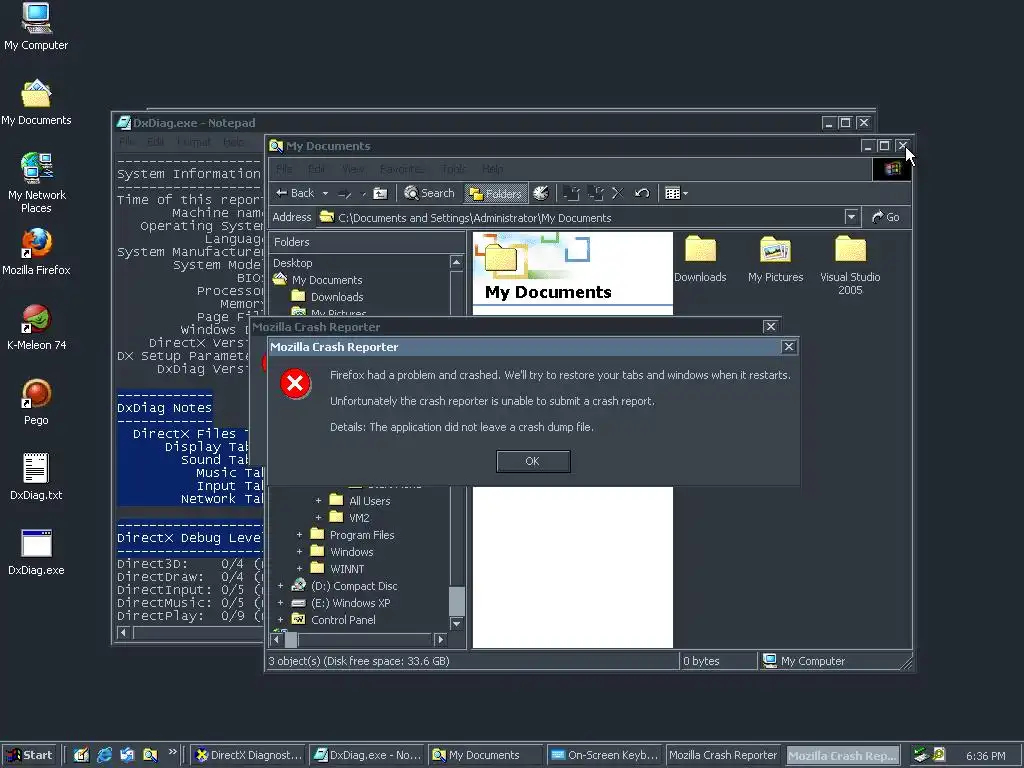Launch Internet Explorer from quick launch
The height and width of the screenshot is (768, 1024).
pyautogui.click(x=104, y=755)
